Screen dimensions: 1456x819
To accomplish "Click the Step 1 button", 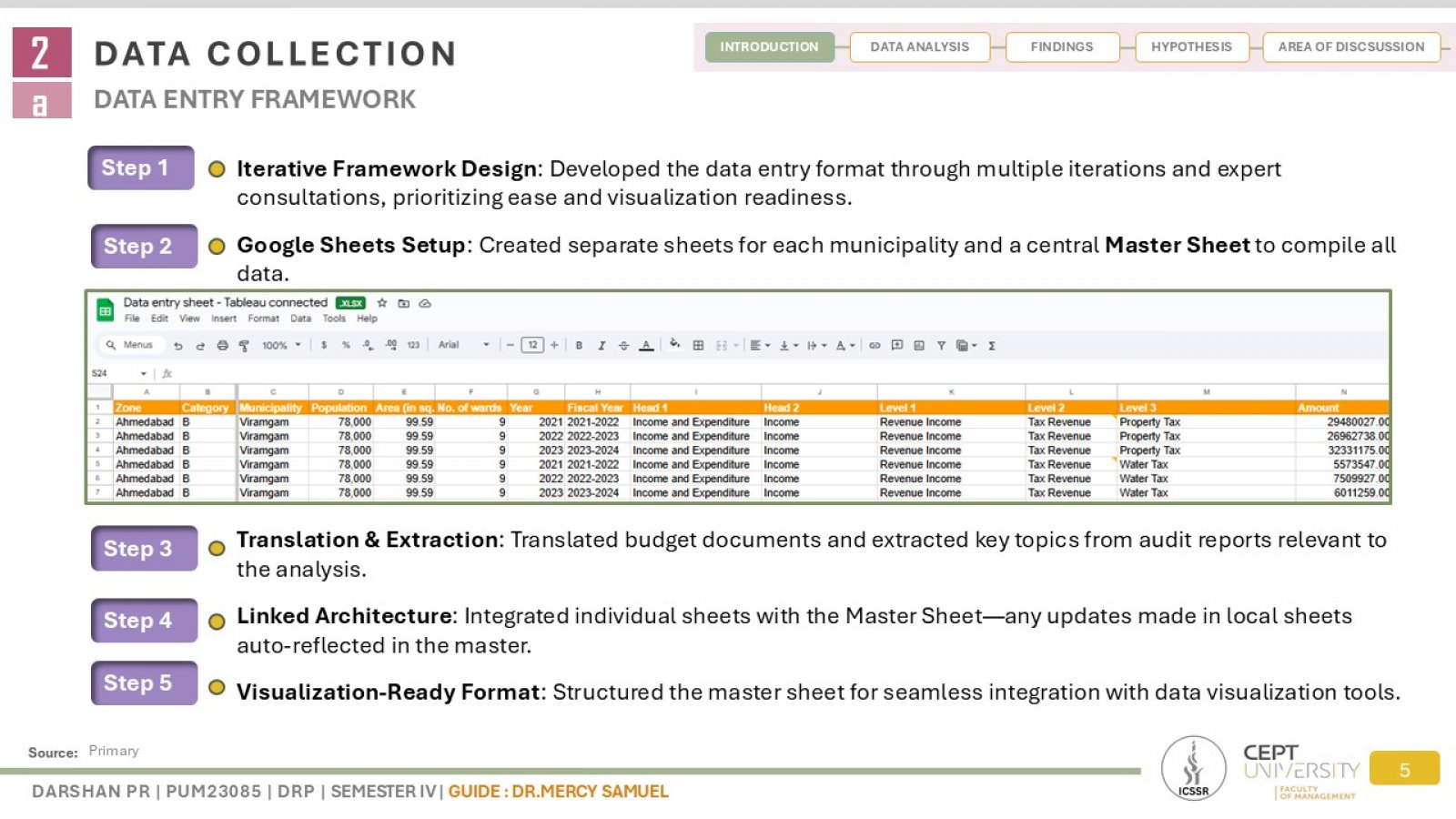I will click(141, 167).
